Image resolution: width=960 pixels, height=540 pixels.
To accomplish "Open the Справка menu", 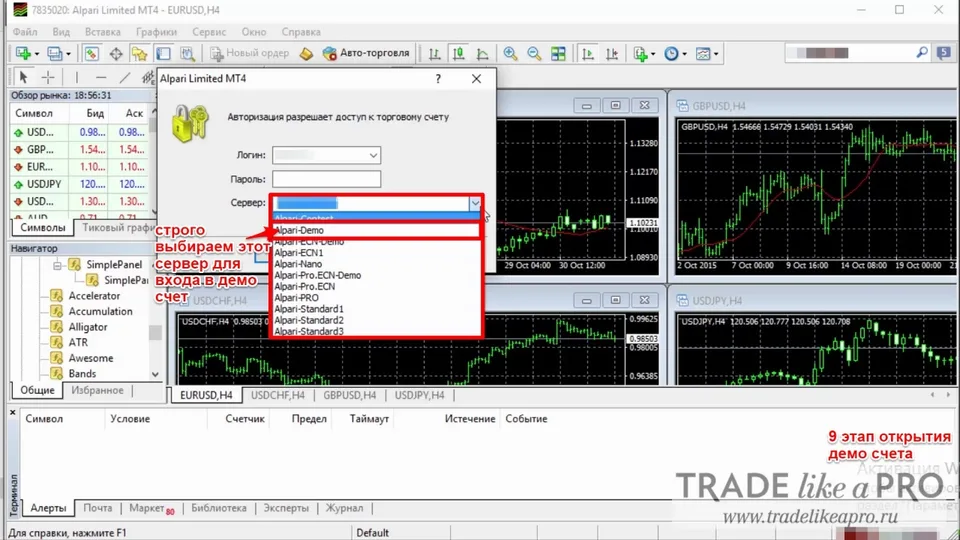I will [301, 32].
